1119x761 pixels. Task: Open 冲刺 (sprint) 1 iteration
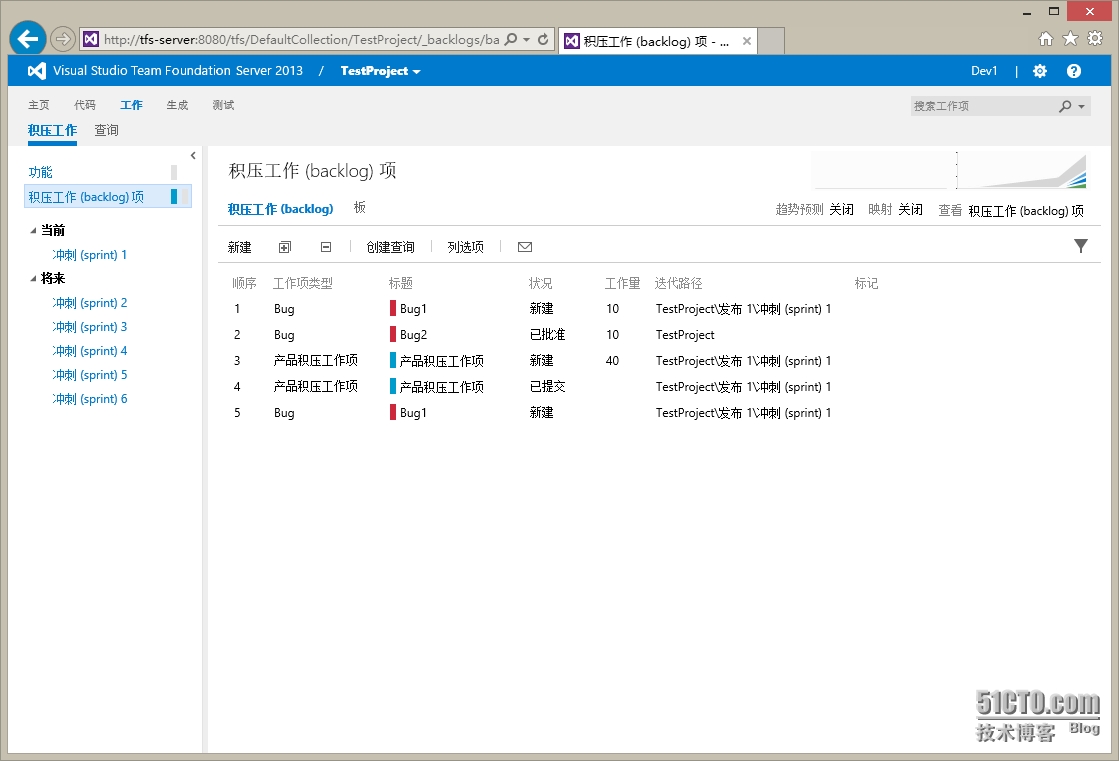pyautogui.click(x=89, y=255)
